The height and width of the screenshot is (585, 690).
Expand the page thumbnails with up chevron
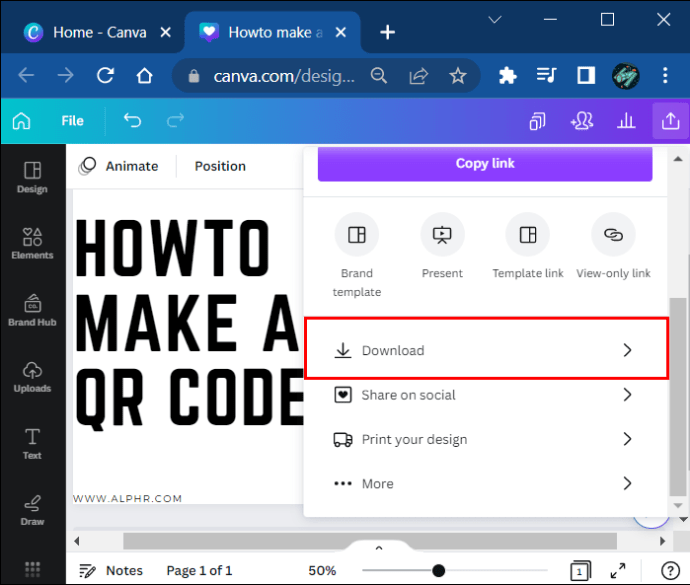[x=378, y=548]
